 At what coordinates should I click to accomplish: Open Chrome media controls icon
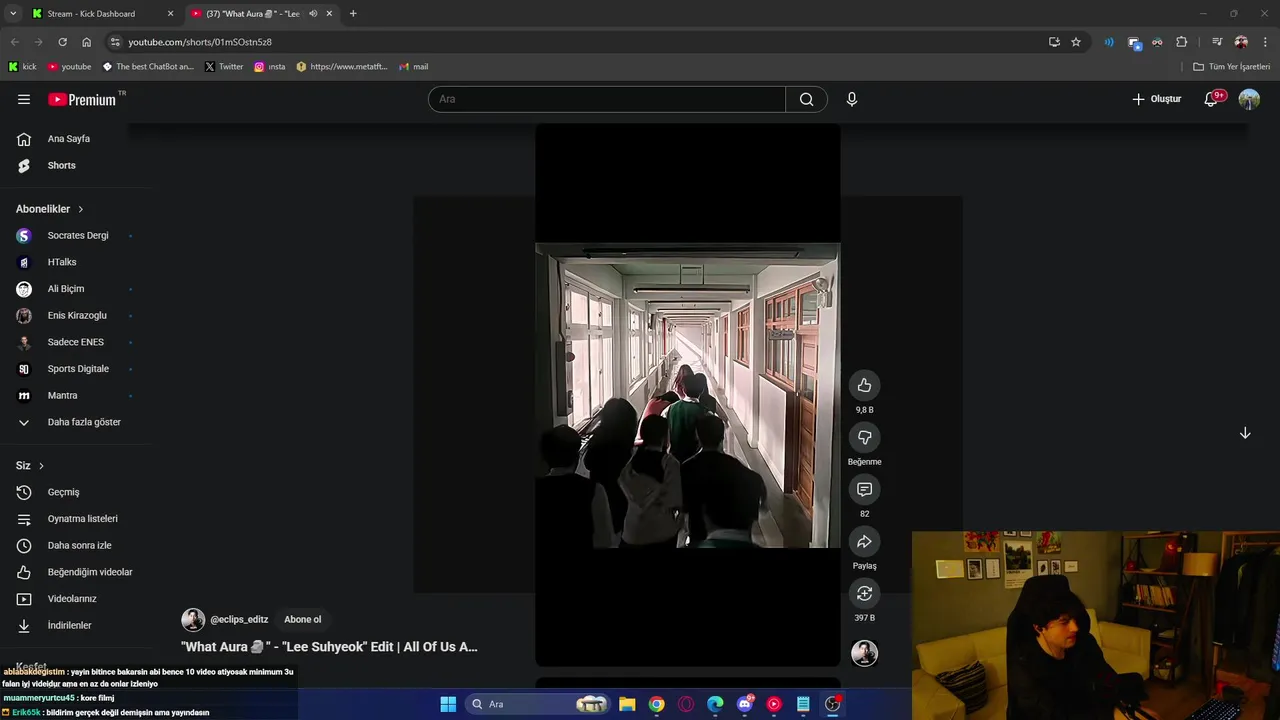(1217, 42)
